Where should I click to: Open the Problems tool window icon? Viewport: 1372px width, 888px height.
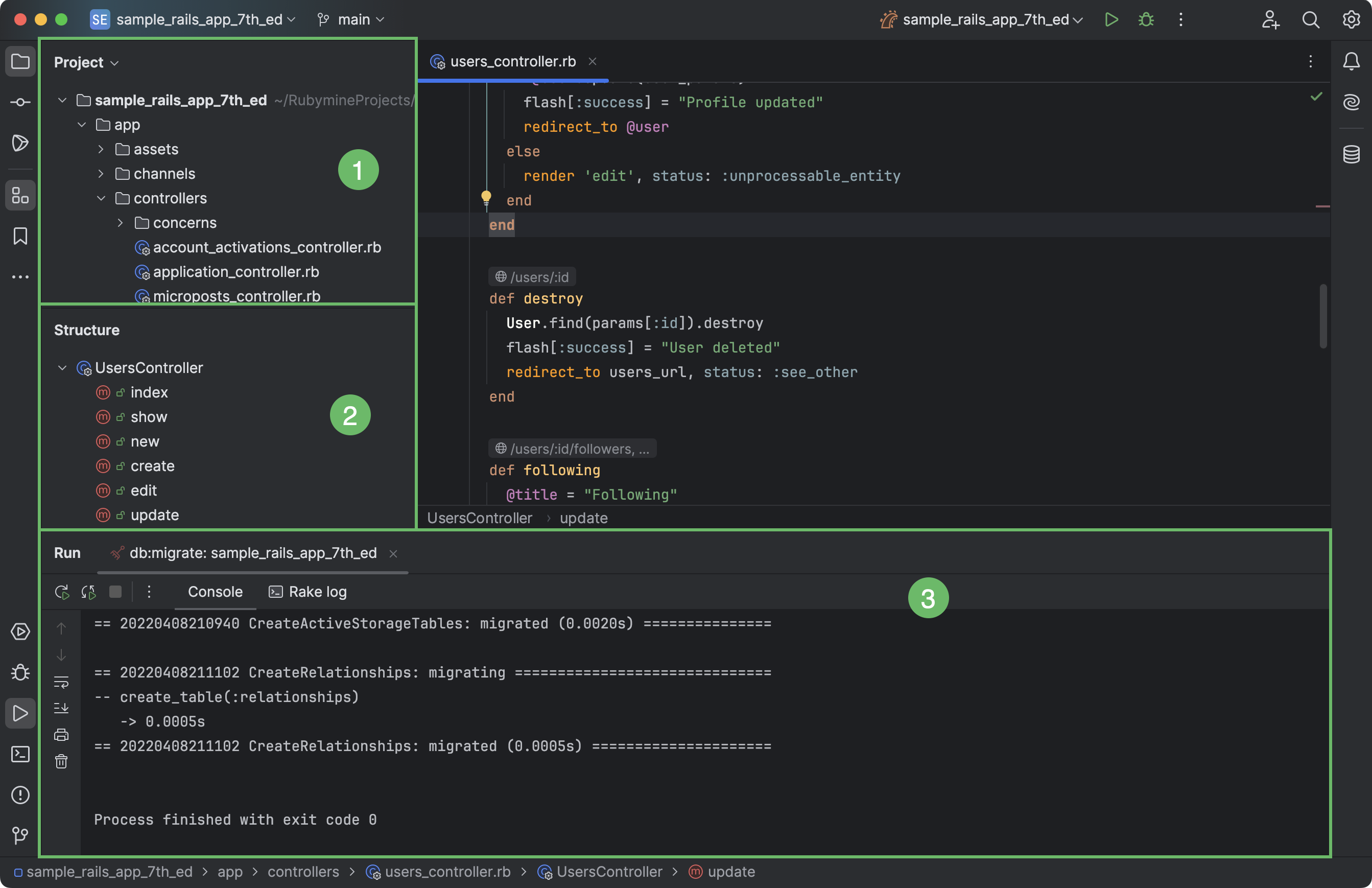(x=20, y=795)
